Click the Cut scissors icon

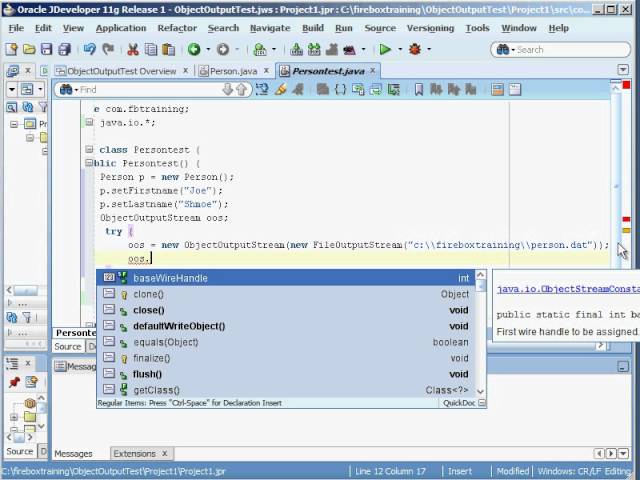(133, 49)
